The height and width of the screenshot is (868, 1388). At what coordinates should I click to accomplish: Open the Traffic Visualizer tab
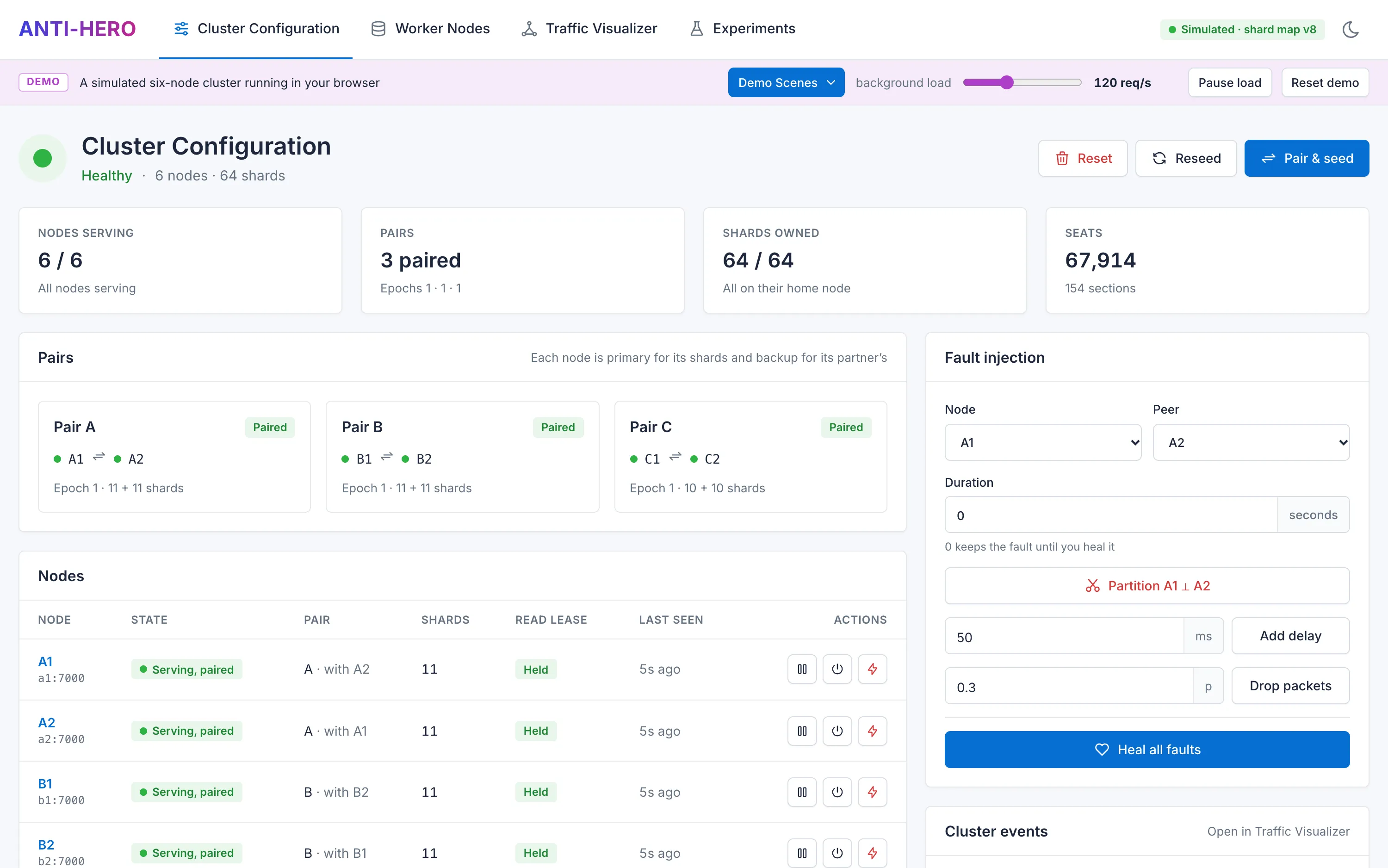click(x=589, y=29)
